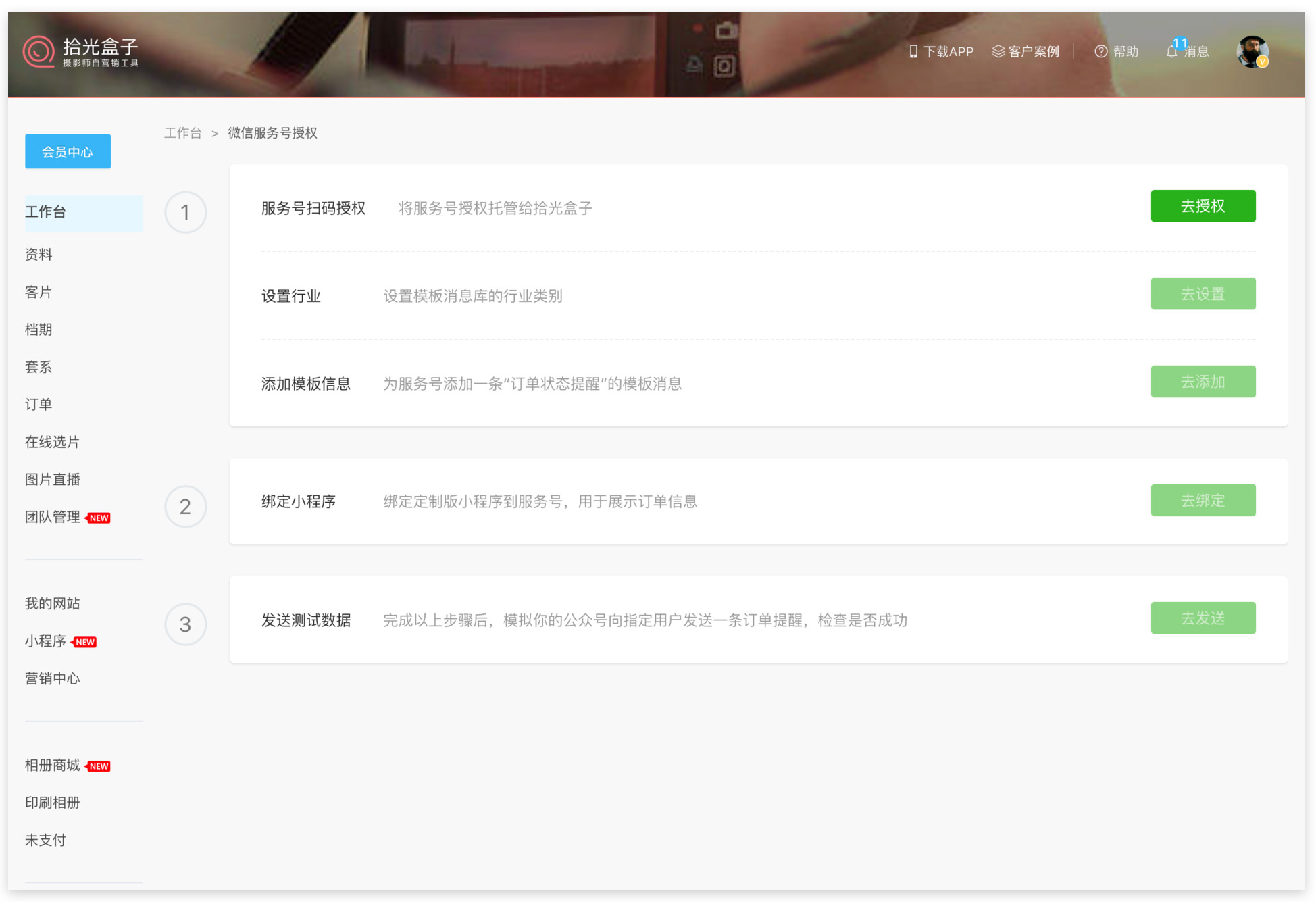Open 在线选片 from the sidebar
This screenshot has width=1316, height=902.
tap(52, 442)
